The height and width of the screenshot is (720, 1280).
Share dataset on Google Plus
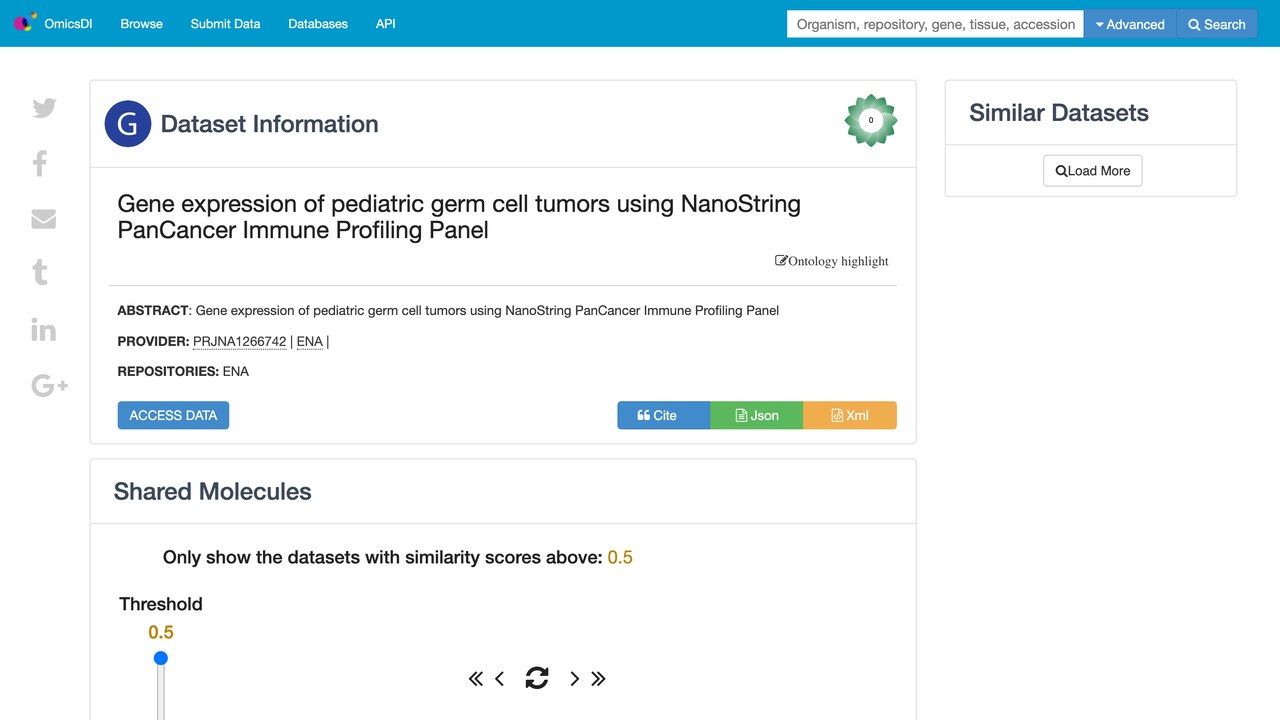(49, 385)
